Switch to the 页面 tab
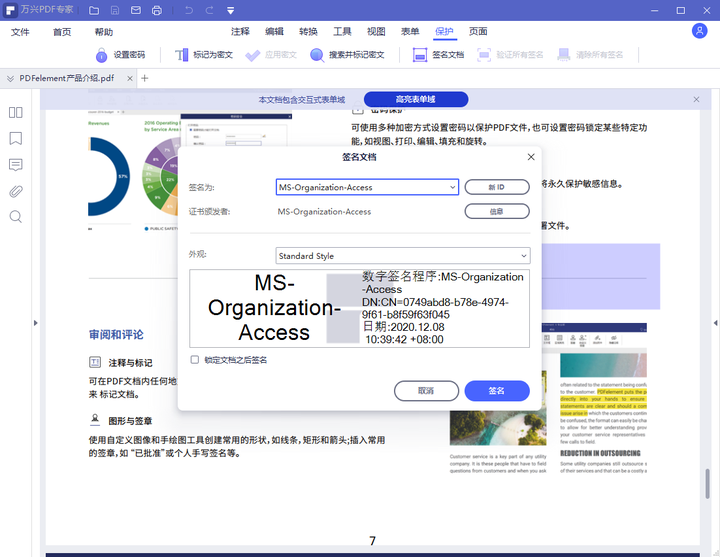The width and height of the screenshot is (720, 557). (x=478, y=31)
